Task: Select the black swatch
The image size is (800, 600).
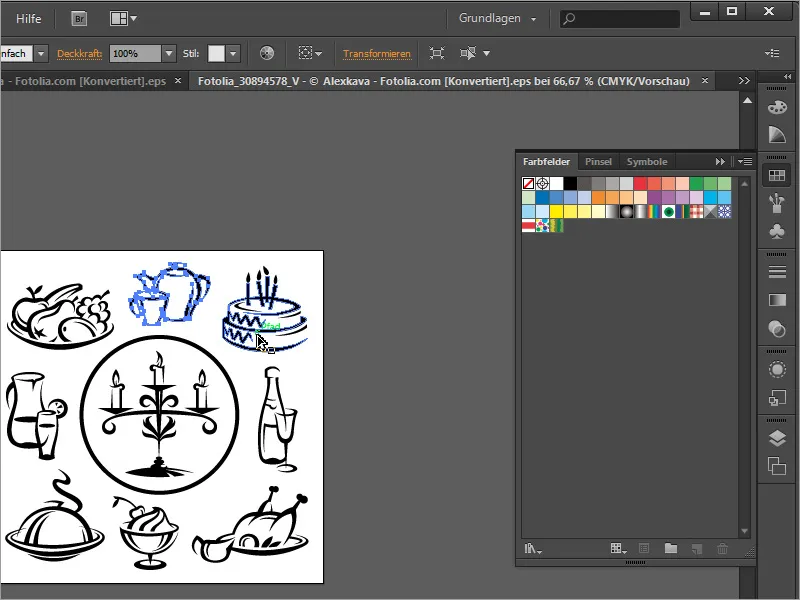Action: click(x=570, y=183)
